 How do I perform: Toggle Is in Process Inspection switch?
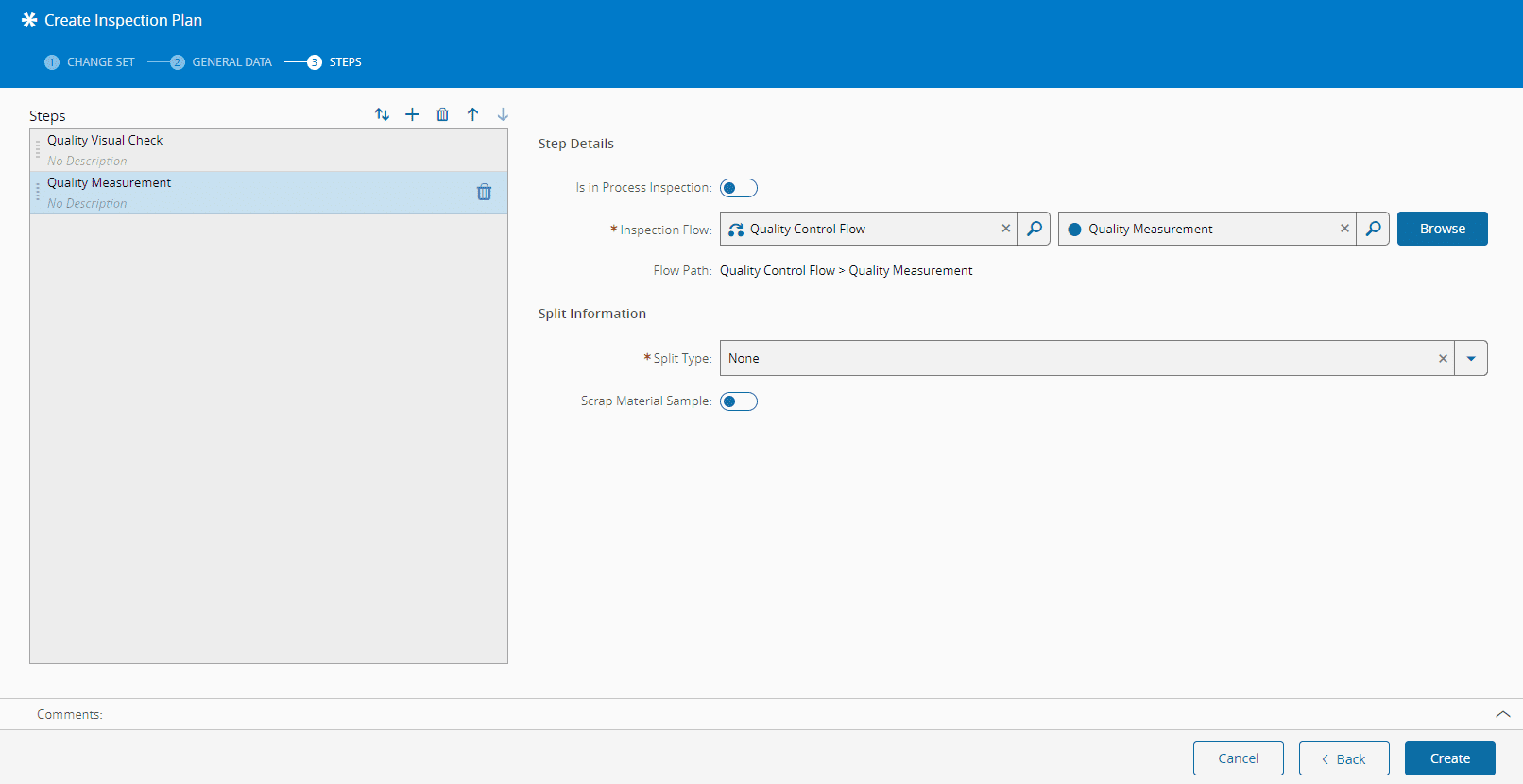point(739,188)
